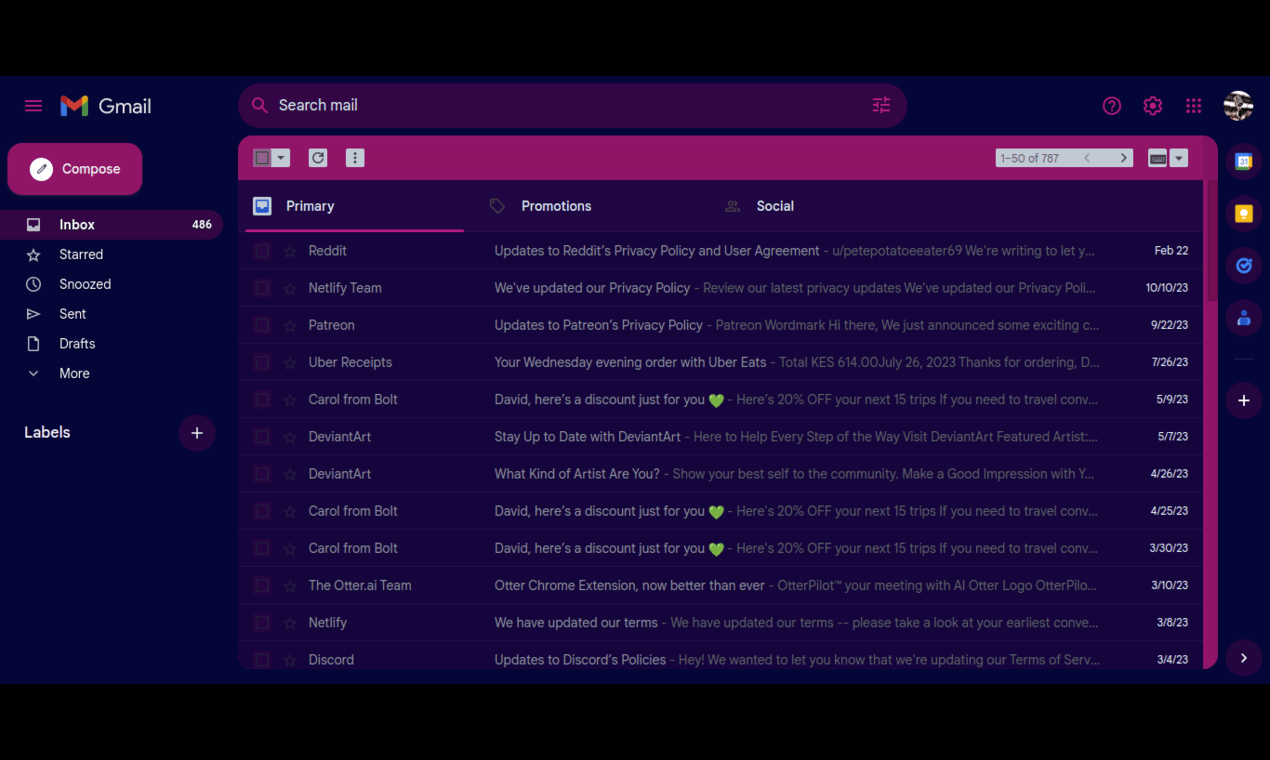
Task: Create a new label with plus icon
Action: tap(197, 433)
